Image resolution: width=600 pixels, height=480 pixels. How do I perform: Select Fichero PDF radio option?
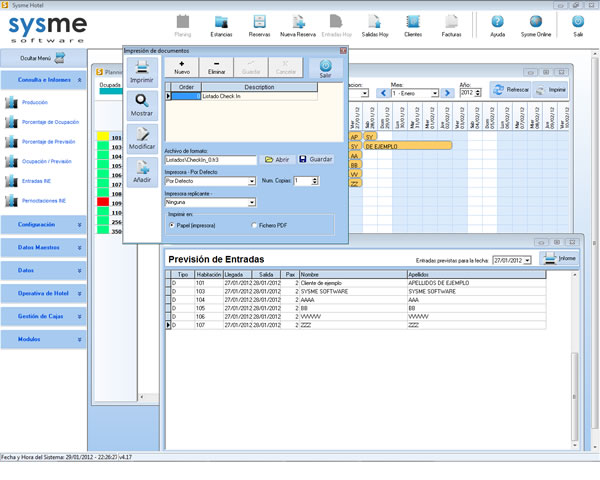[x=254, y=225]
